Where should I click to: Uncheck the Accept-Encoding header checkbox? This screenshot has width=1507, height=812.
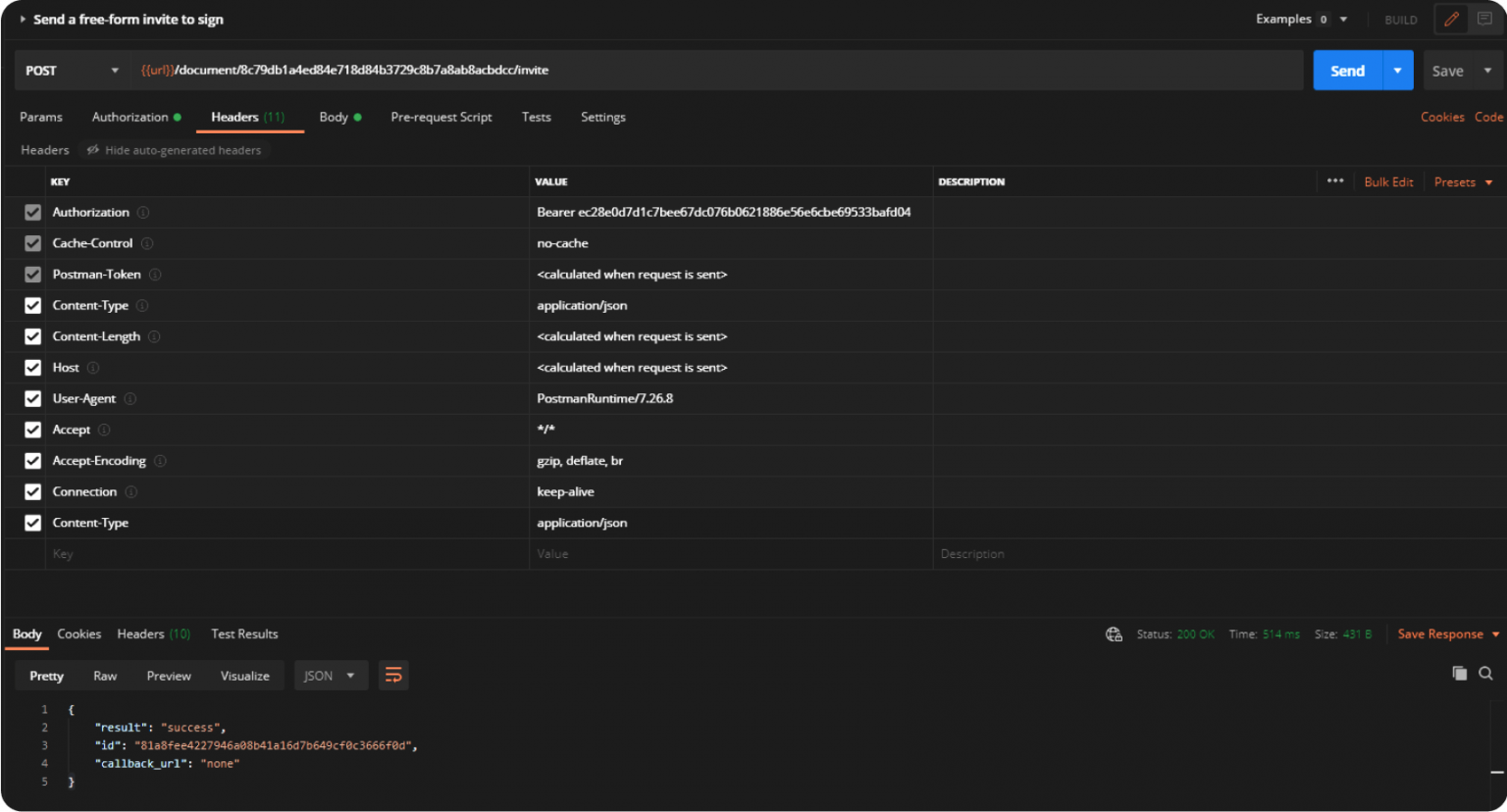32,461
